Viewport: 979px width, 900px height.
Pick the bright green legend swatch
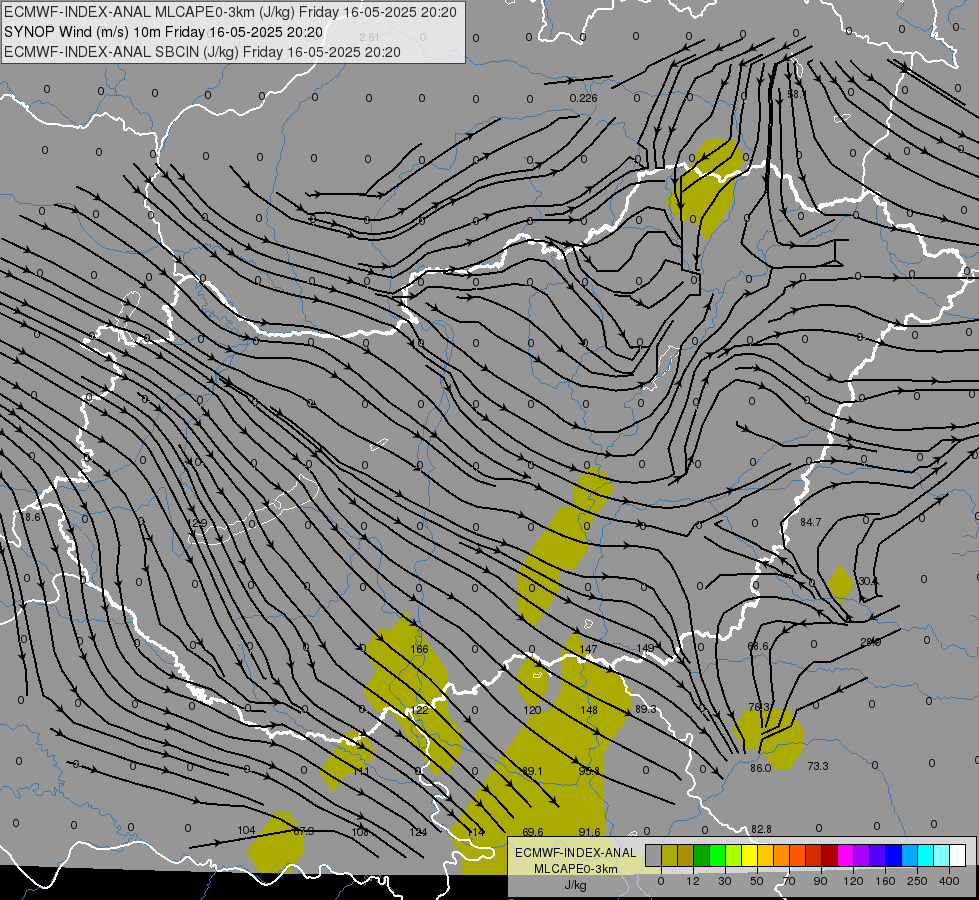717,855
